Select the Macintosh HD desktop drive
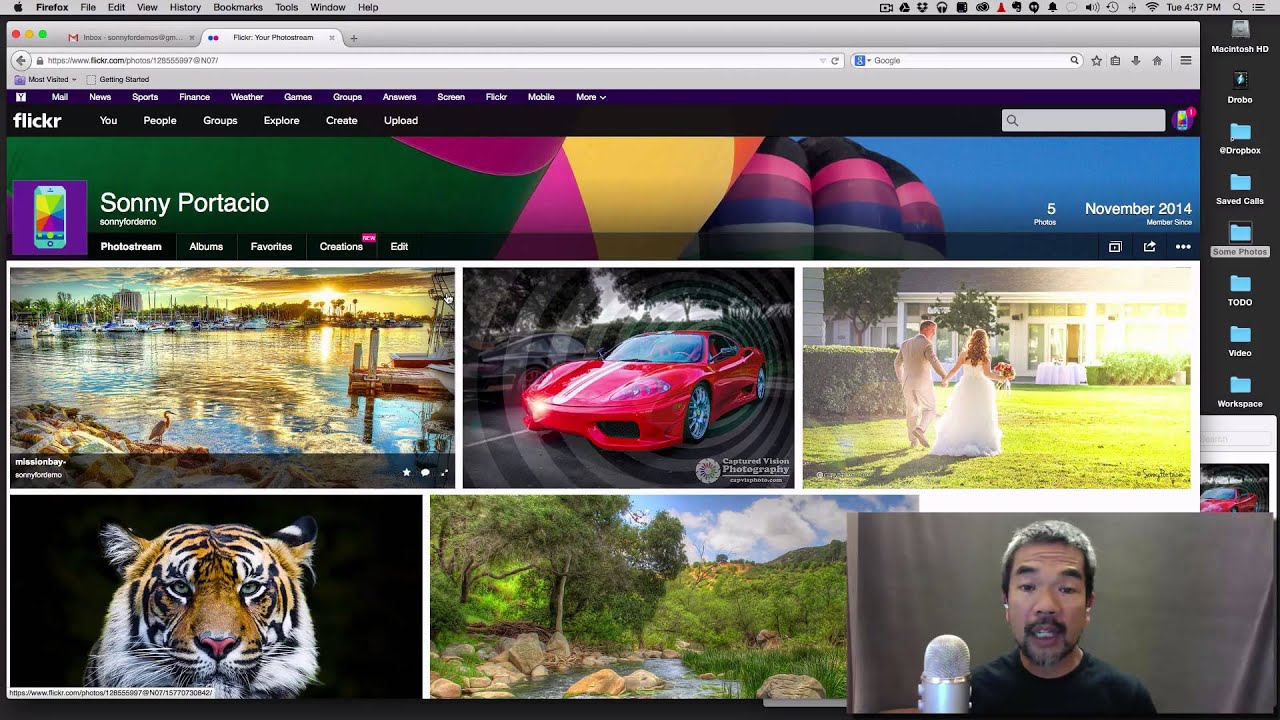The image size is (1280, 720). click(x=1240, y=36)
